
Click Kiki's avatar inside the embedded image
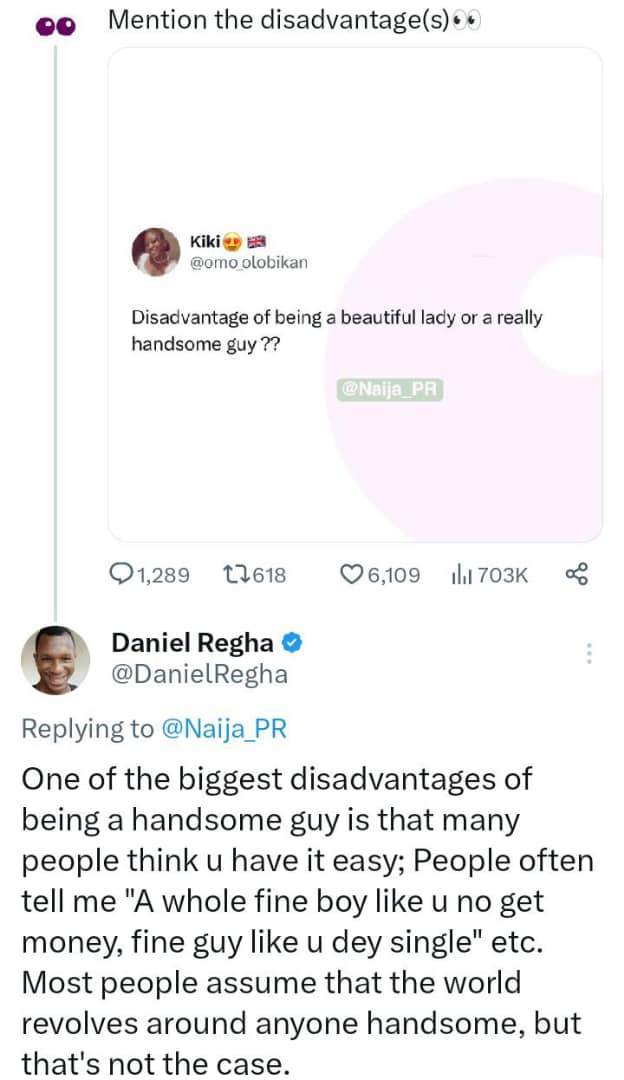tap(155, 252)
